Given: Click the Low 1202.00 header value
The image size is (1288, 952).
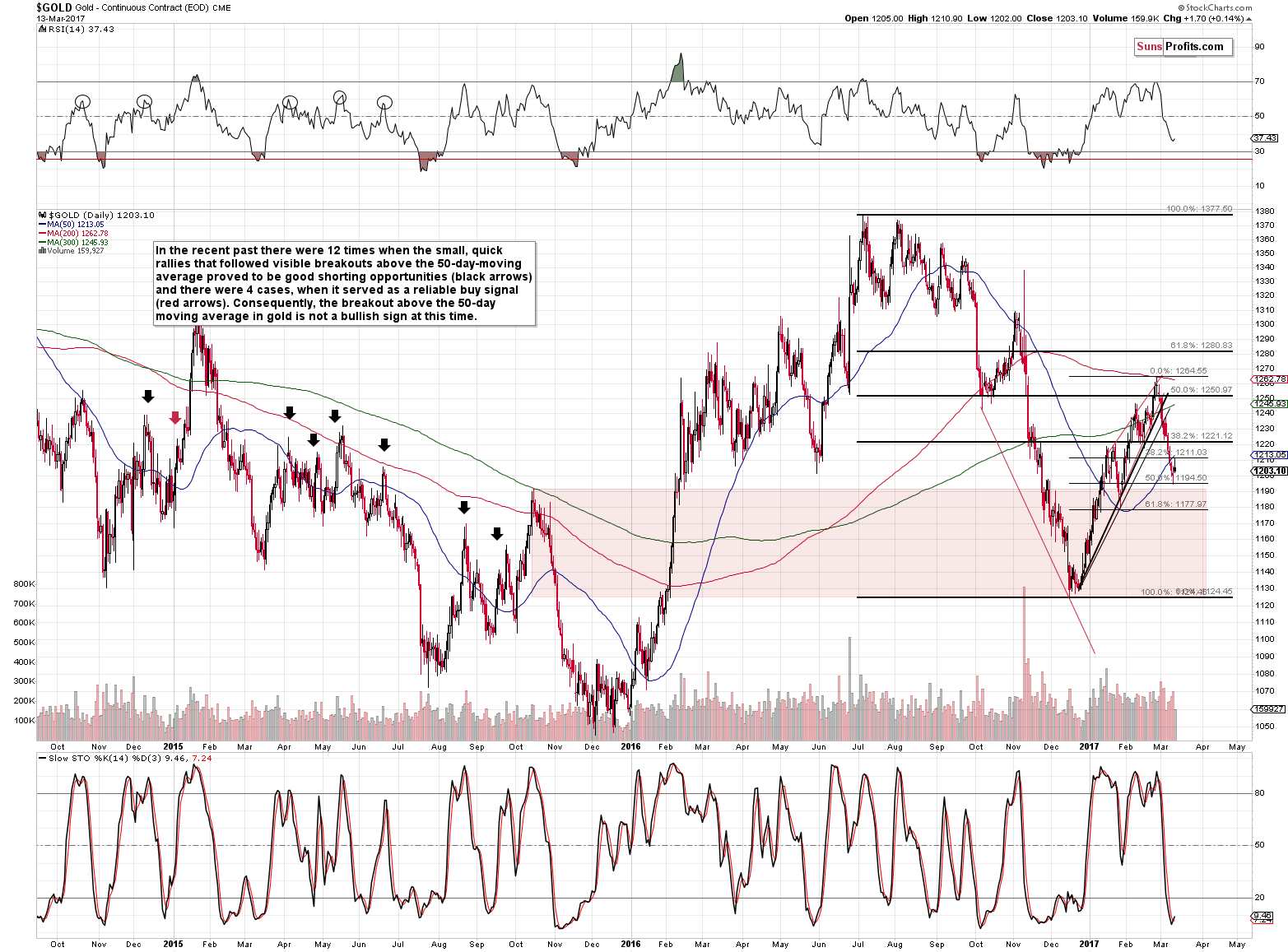Looking at the screenshot, I should click(x=994, y=18).
